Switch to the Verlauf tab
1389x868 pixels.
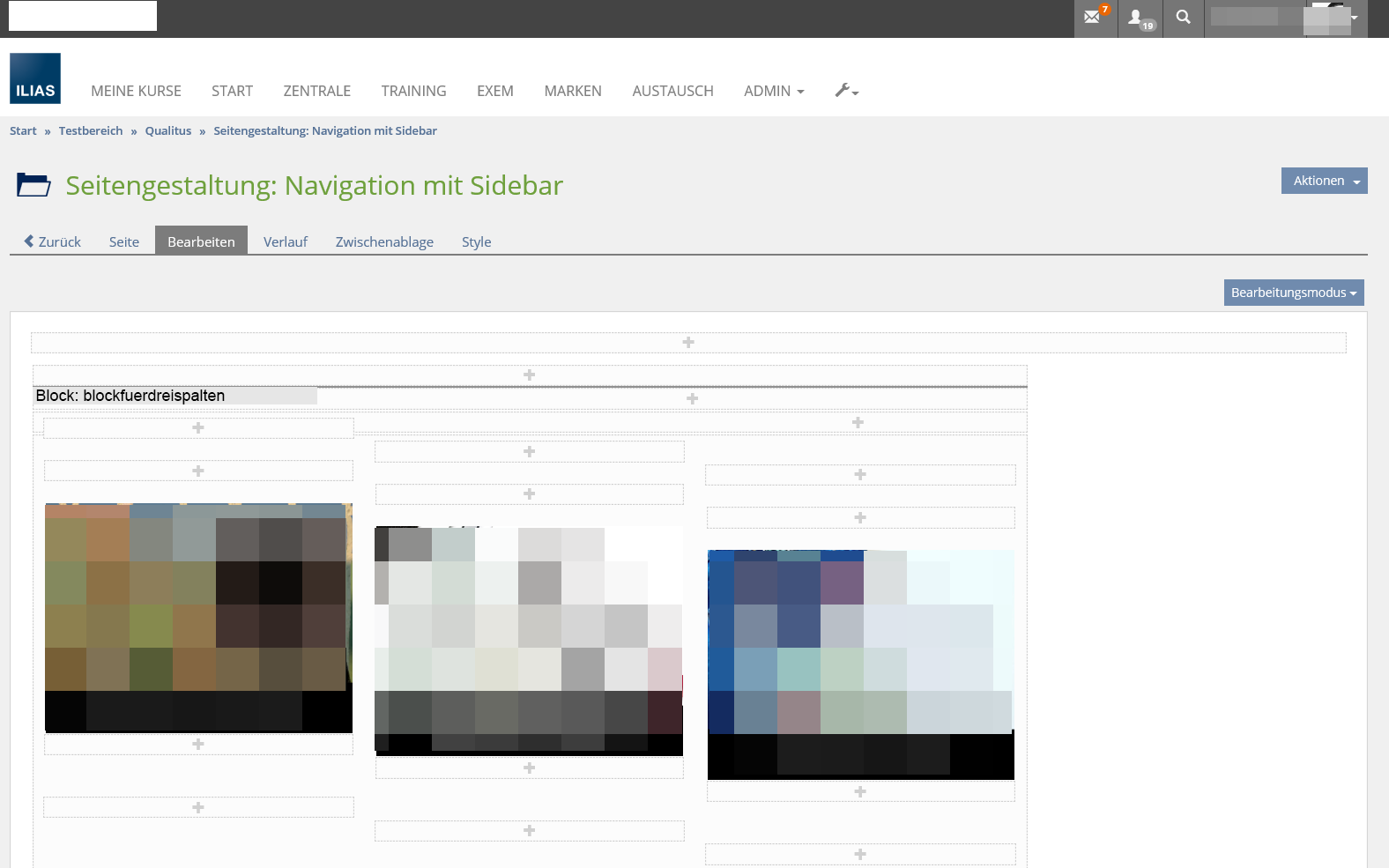tap(285, 241)
